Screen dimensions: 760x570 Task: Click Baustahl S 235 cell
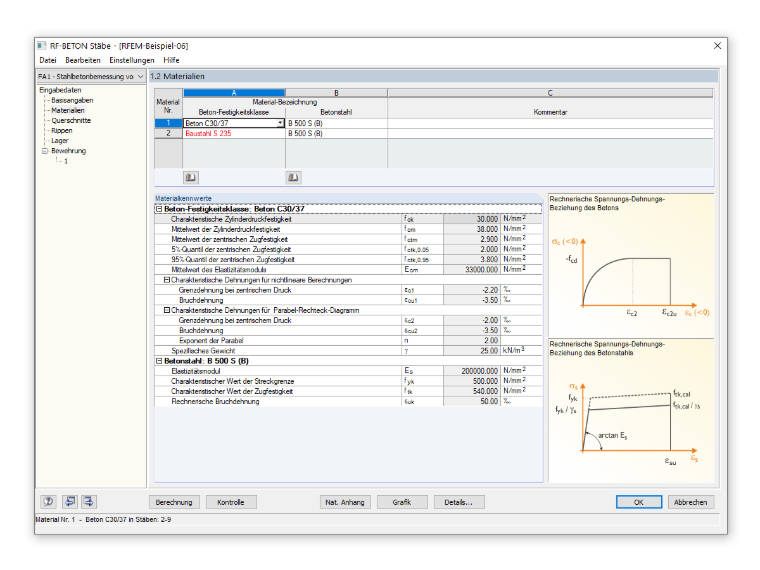tap(234, 133)
